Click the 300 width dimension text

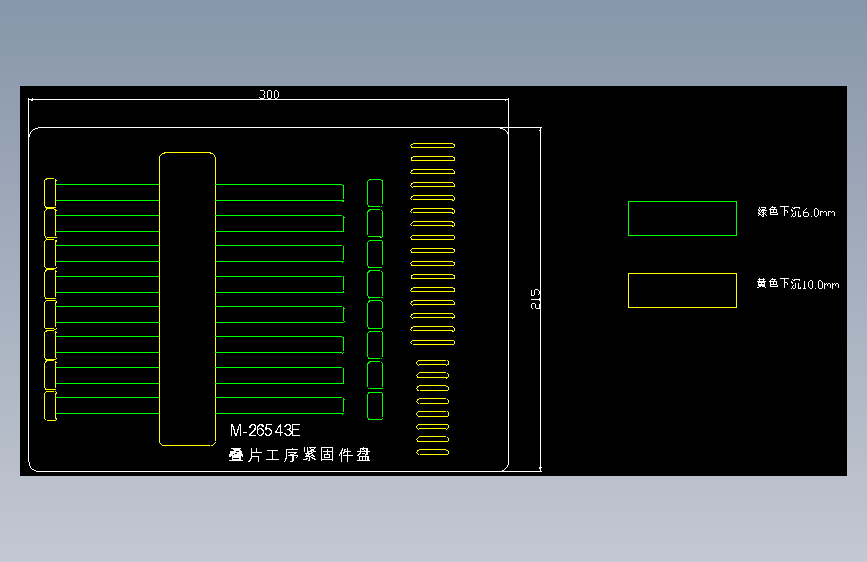[x=269, y=94]
